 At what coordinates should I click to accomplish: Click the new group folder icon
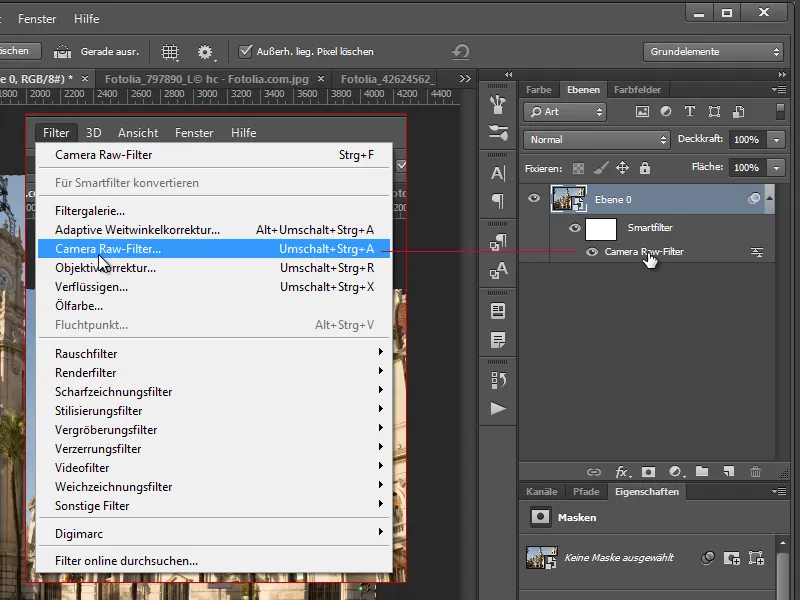click(702, 471)
